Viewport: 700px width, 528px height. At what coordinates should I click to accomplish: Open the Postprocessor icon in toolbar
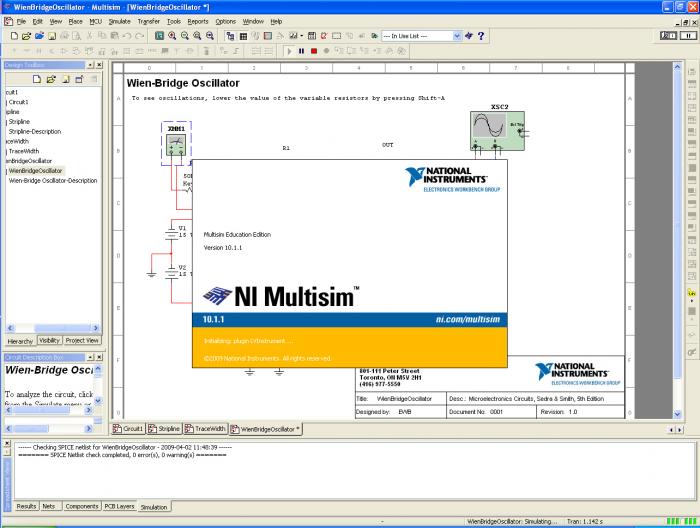pyautogui.click(x=312, y=36)
